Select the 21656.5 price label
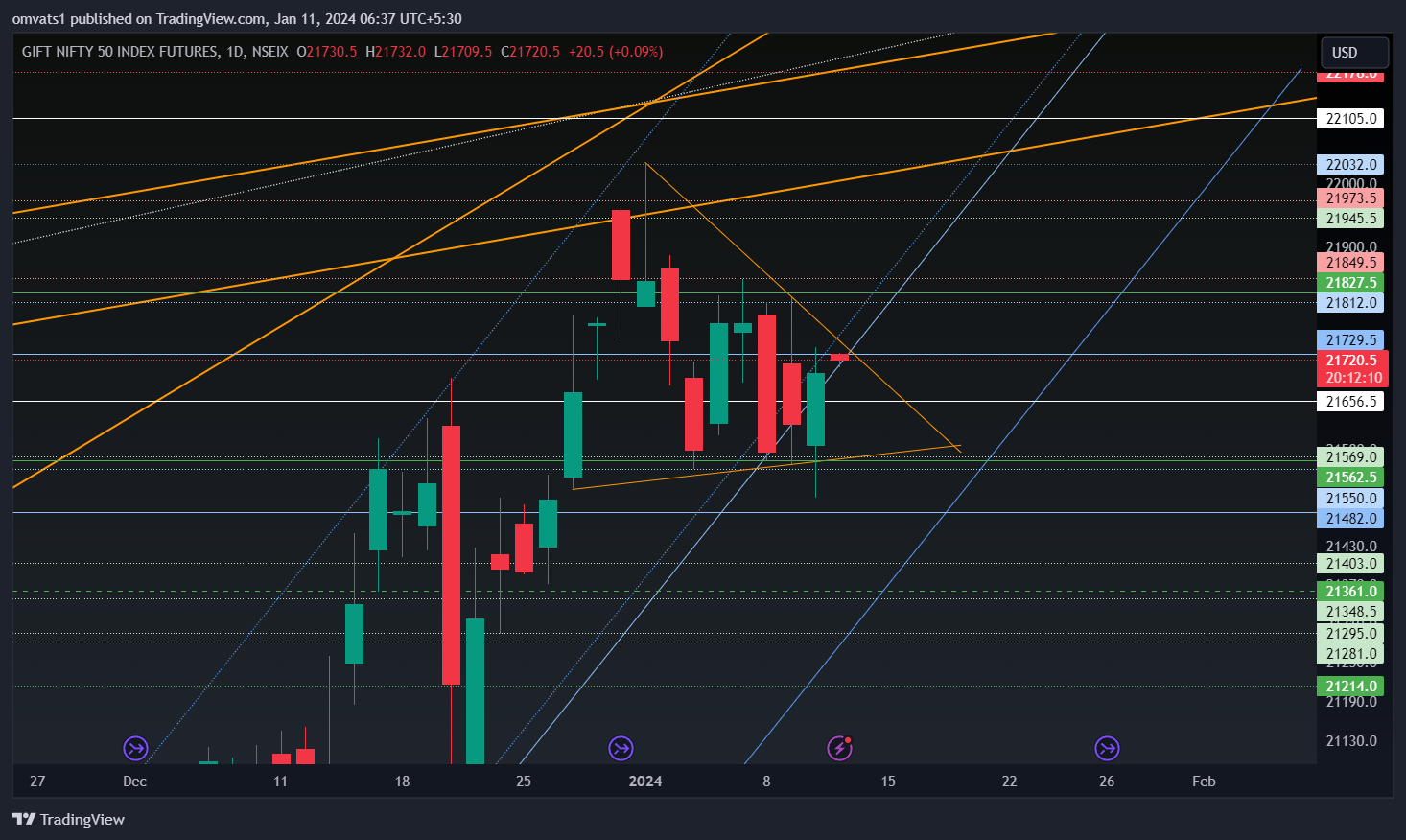The image size is (1406, 840). click(1351, 402)
